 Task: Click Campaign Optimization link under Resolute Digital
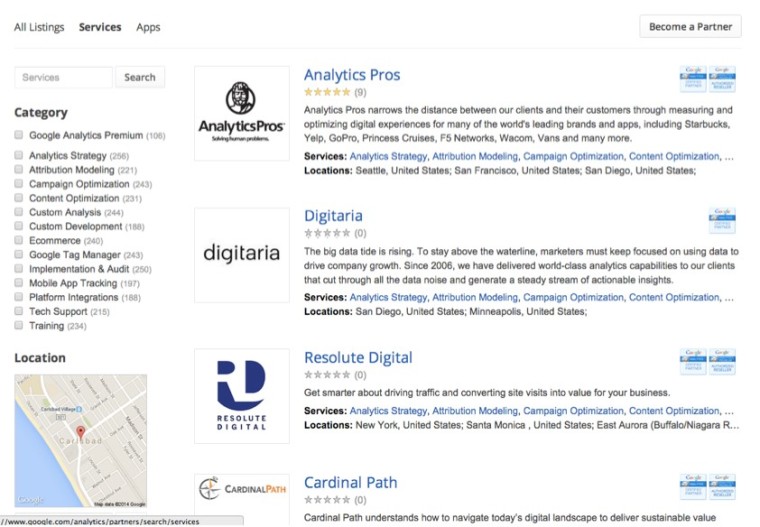click(x=573, y=411)
